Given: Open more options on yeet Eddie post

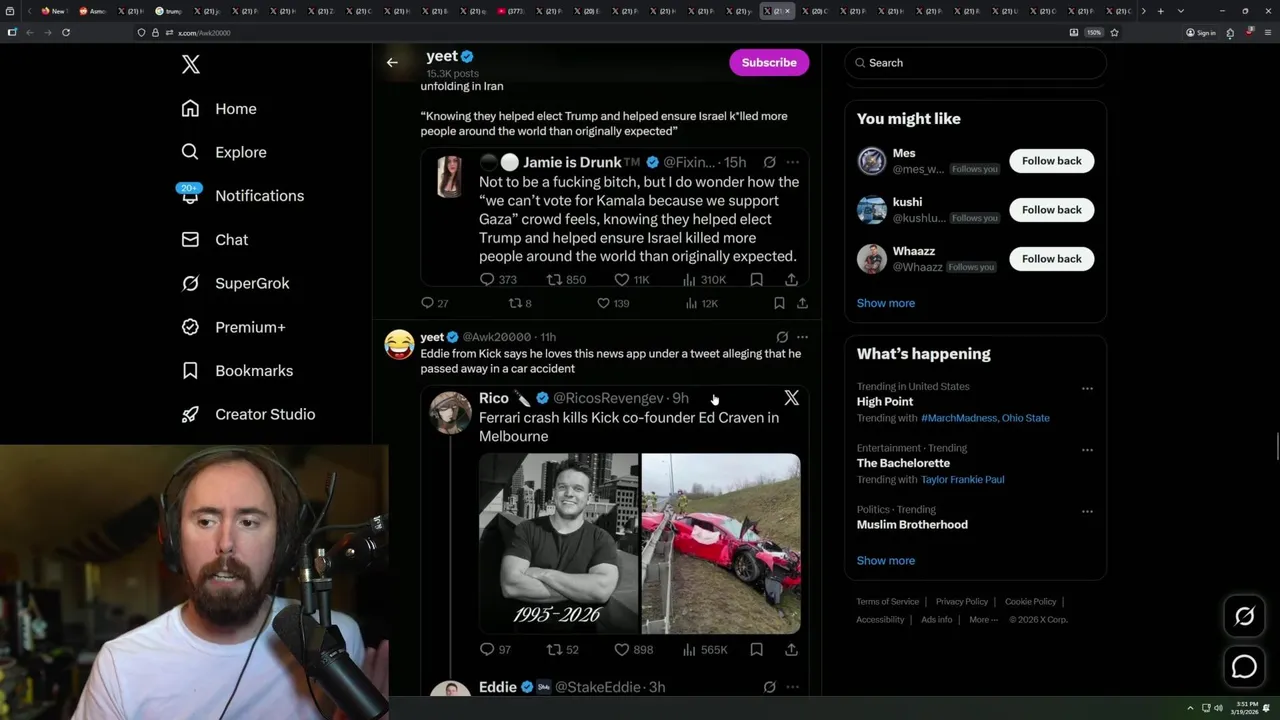Looking at the screenshot, I should [802, 337].
